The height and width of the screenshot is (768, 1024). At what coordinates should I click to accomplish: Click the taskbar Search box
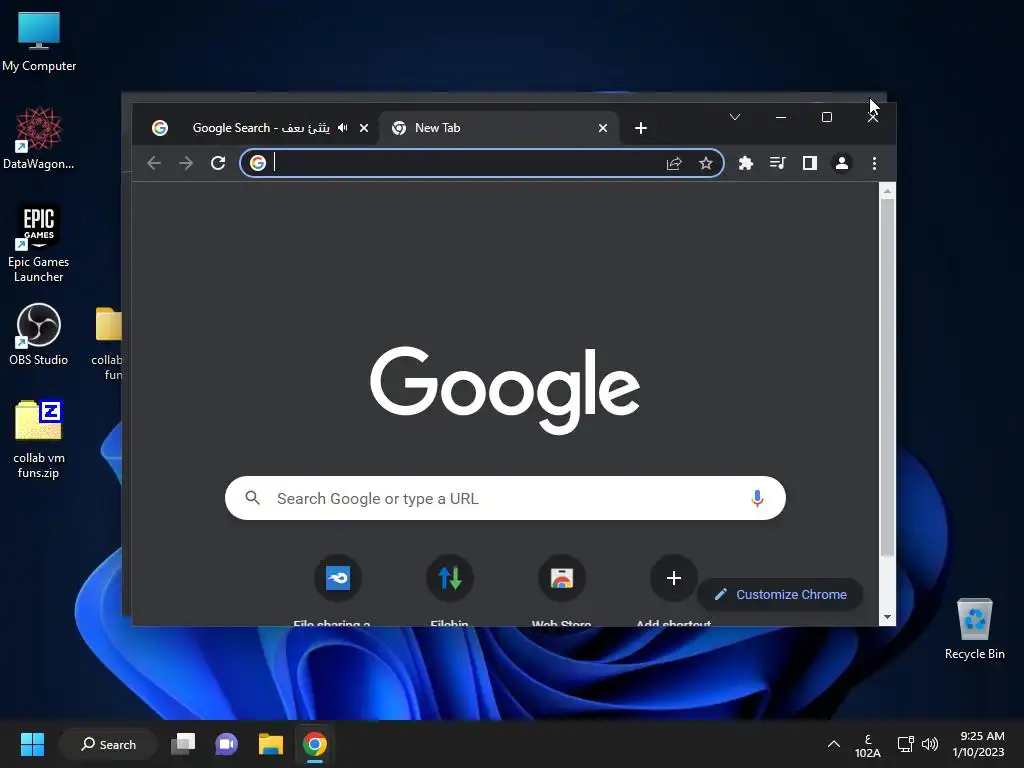[x=108, y=744]
